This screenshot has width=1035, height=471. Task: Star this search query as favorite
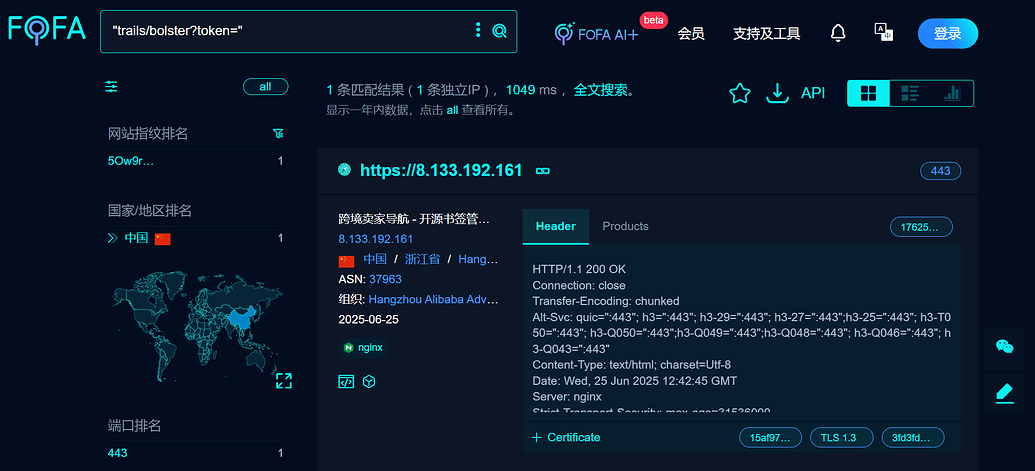pyautogui.click(x=739, y=93)
